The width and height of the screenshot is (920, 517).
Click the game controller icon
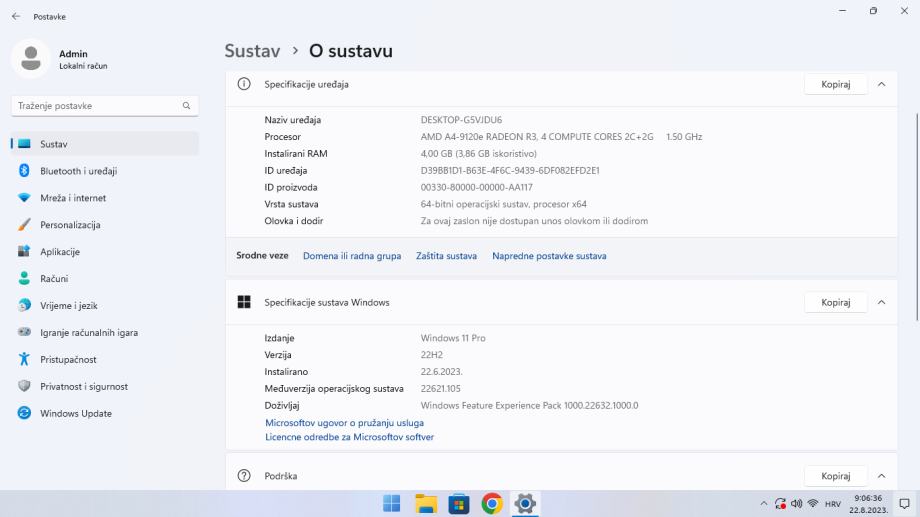coord(24,332)
